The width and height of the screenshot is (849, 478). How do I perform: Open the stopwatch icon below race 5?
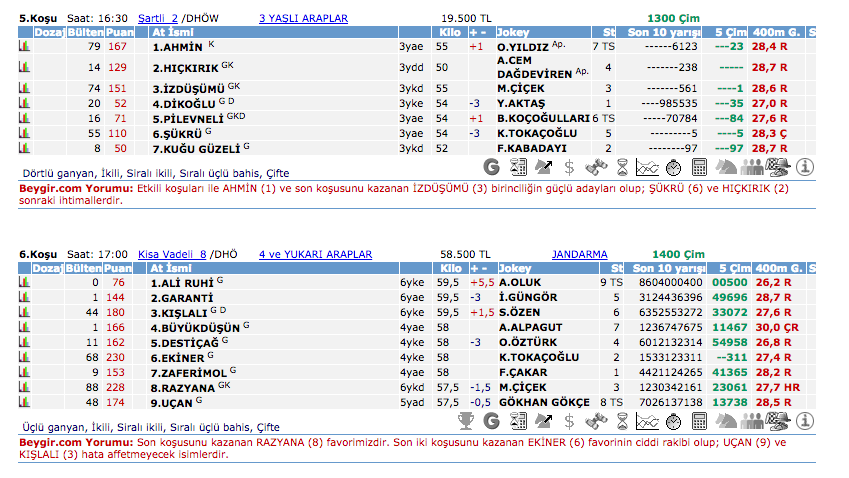(x=673, y=166)
